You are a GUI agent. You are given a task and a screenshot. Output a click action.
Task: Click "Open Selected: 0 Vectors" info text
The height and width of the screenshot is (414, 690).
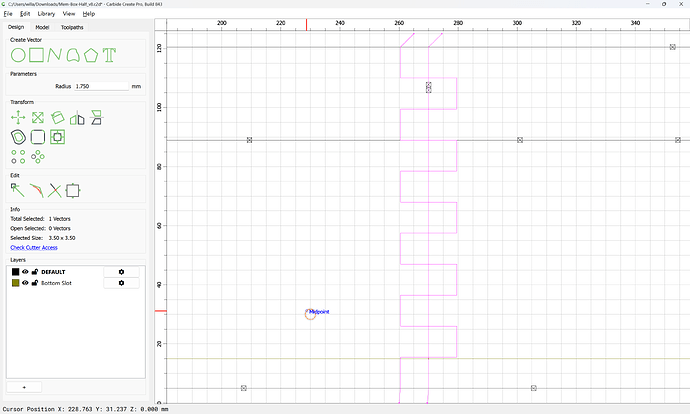click(40, 228)
